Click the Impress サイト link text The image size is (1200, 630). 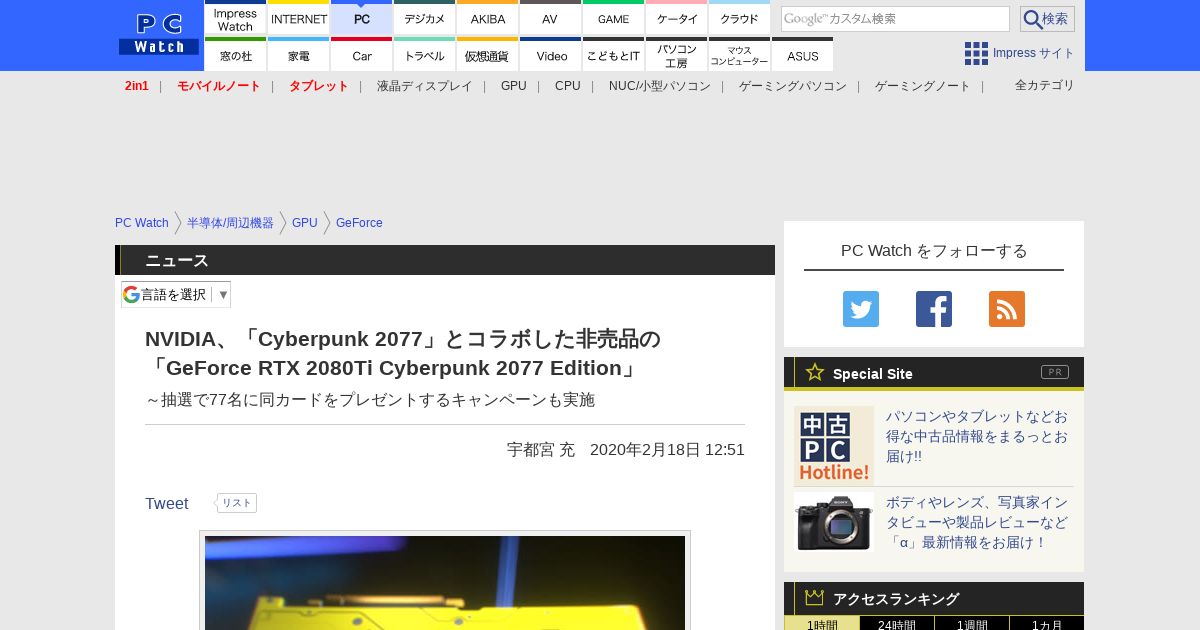point(1034,54)
